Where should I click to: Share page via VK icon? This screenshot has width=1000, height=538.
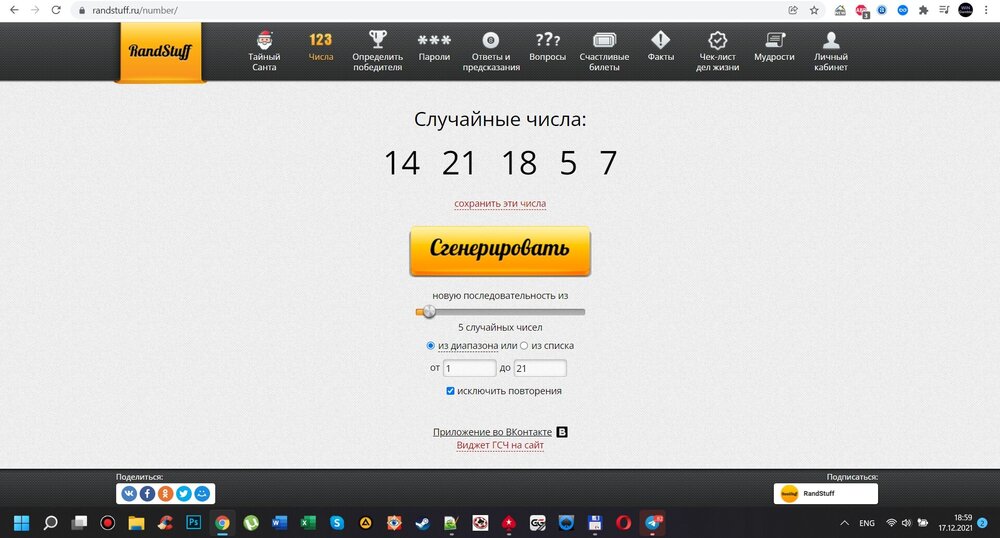129,494
